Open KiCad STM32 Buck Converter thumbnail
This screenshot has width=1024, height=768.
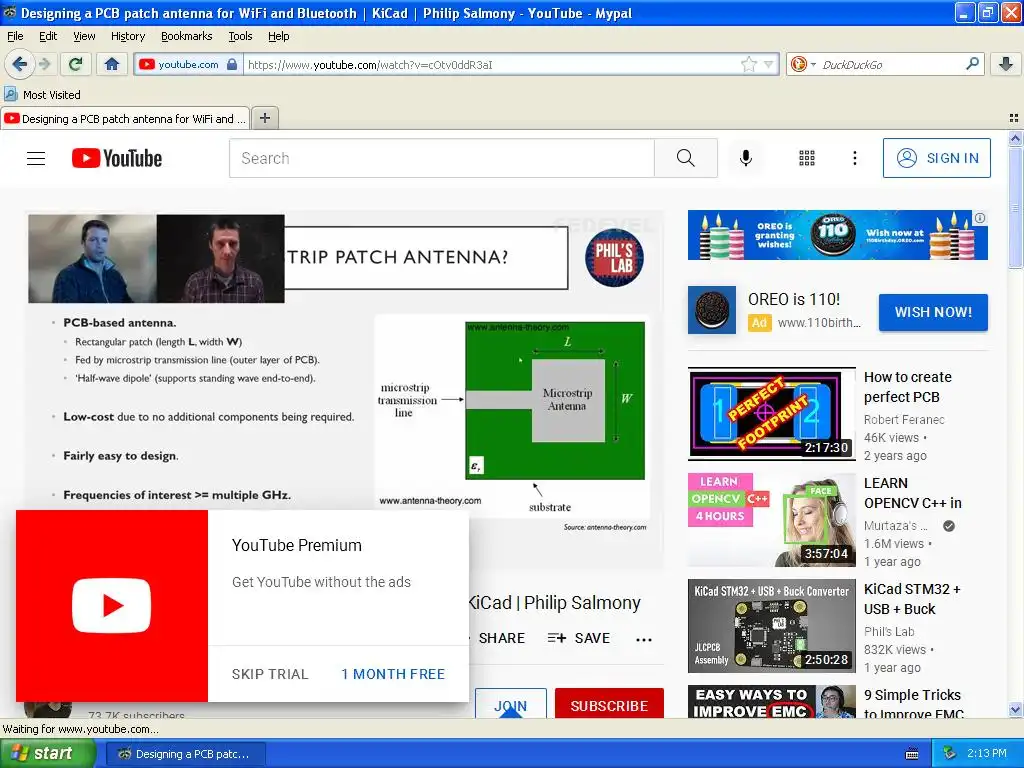tap(771, 626)
